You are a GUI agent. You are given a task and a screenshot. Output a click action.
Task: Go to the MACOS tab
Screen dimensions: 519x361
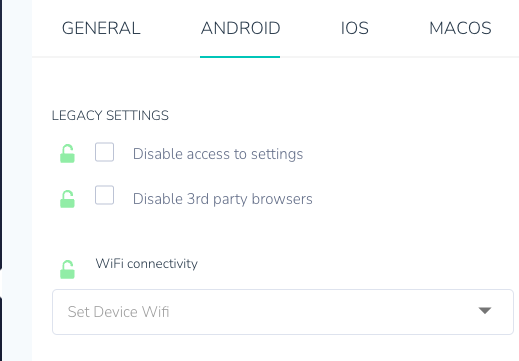pos(460,28)
